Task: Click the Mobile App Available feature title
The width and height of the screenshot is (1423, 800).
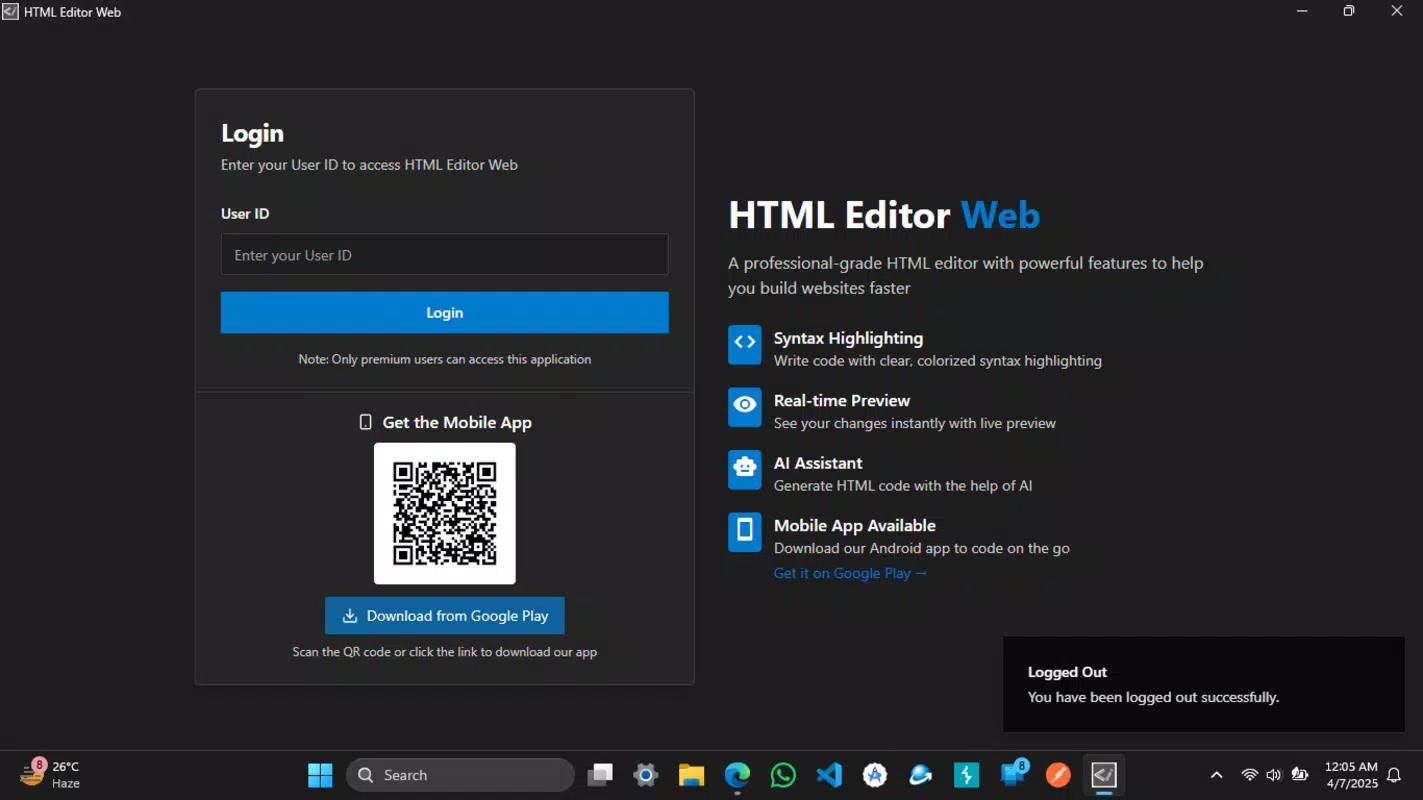Action: (855, 525)
